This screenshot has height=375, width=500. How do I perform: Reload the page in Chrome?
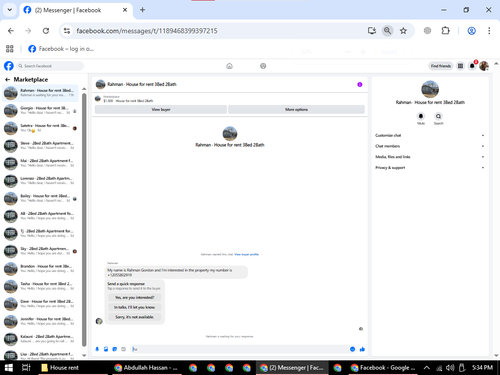(x=46, y=31)
